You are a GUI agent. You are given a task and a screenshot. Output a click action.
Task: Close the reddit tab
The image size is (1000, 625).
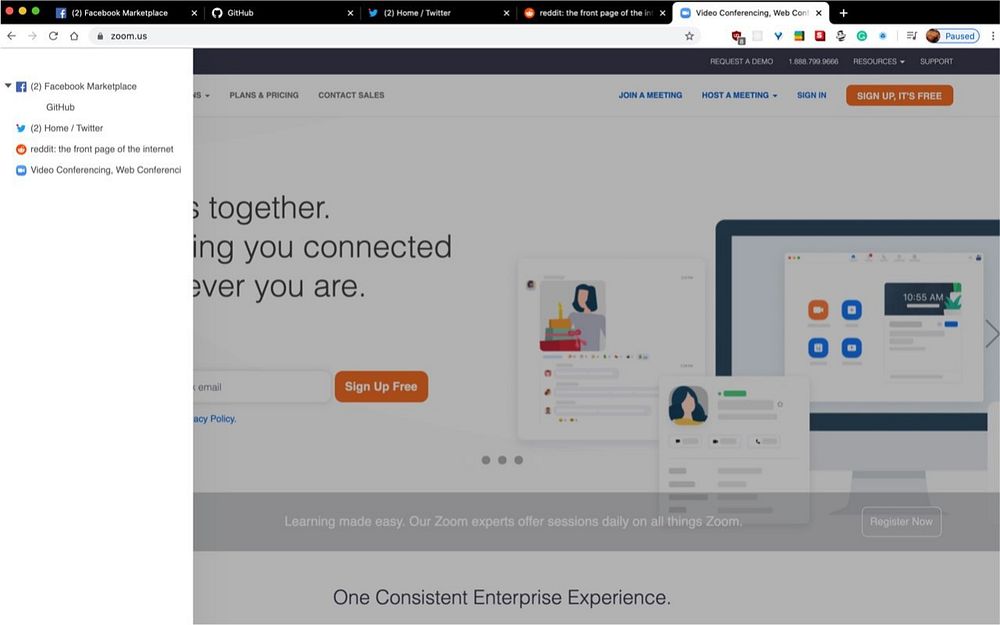663,13
